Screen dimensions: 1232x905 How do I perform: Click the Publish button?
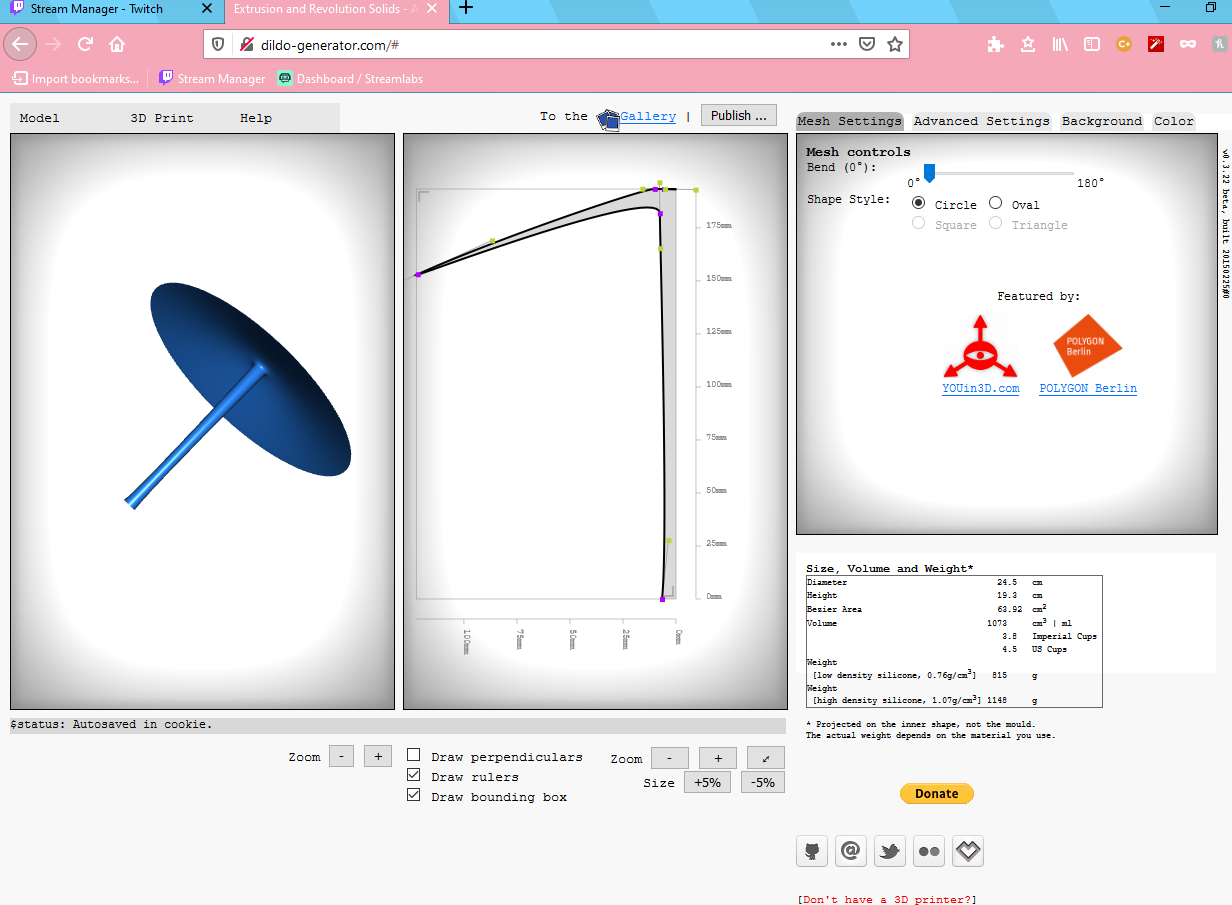[738, 116]
